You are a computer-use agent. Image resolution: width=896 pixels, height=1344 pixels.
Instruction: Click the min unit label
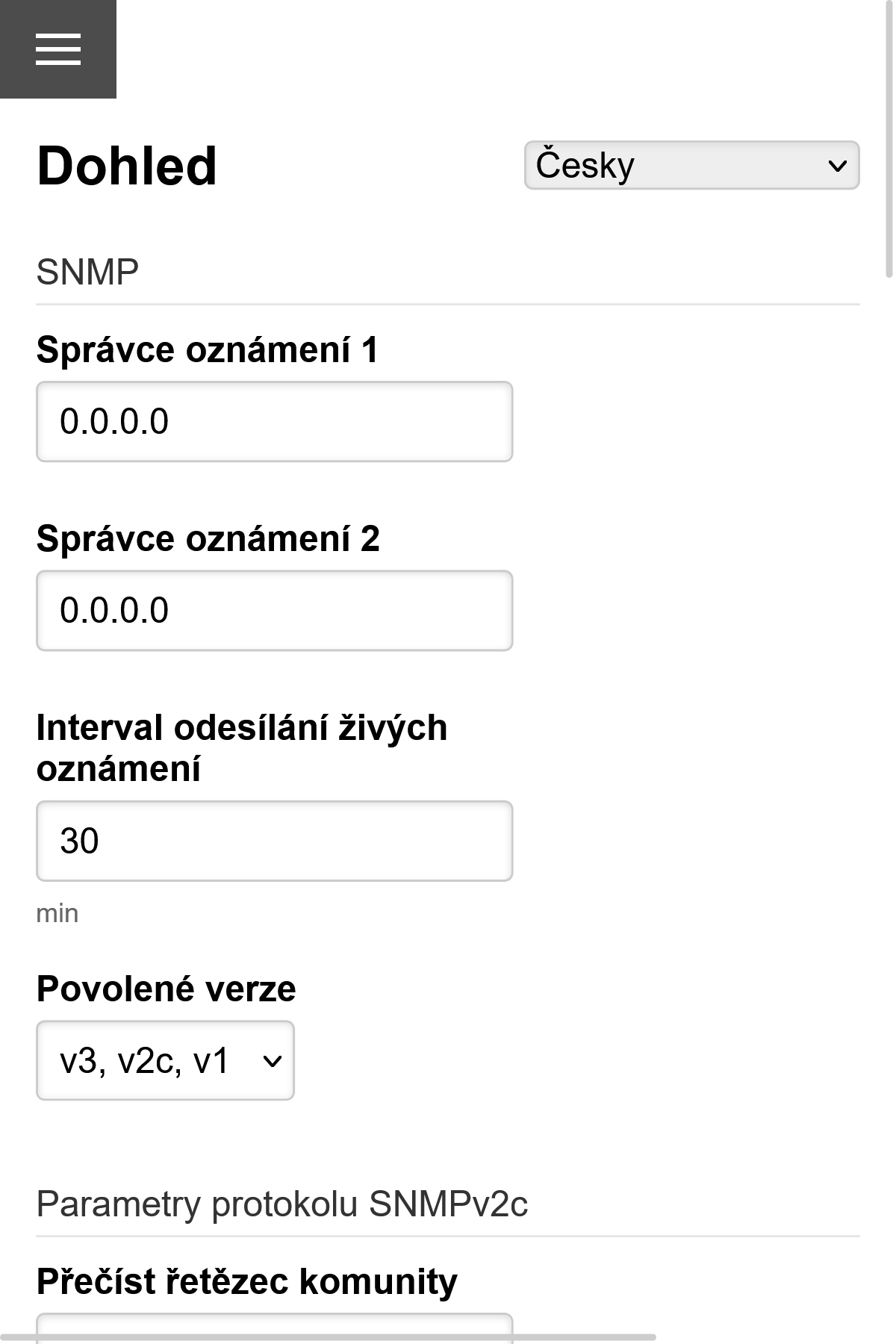(57, 912)
